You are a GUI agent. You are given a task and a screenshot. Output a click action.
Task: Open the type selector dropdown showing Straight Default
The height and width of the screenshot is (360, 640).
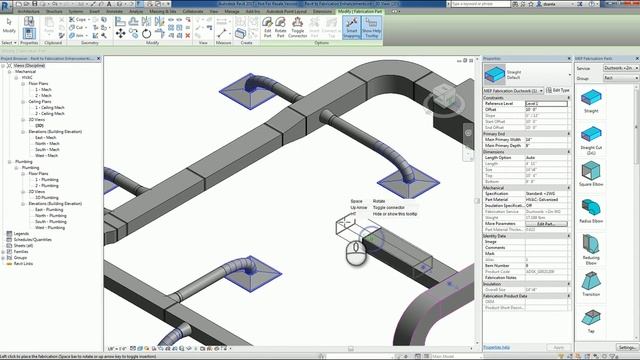(x=527, y=75)
